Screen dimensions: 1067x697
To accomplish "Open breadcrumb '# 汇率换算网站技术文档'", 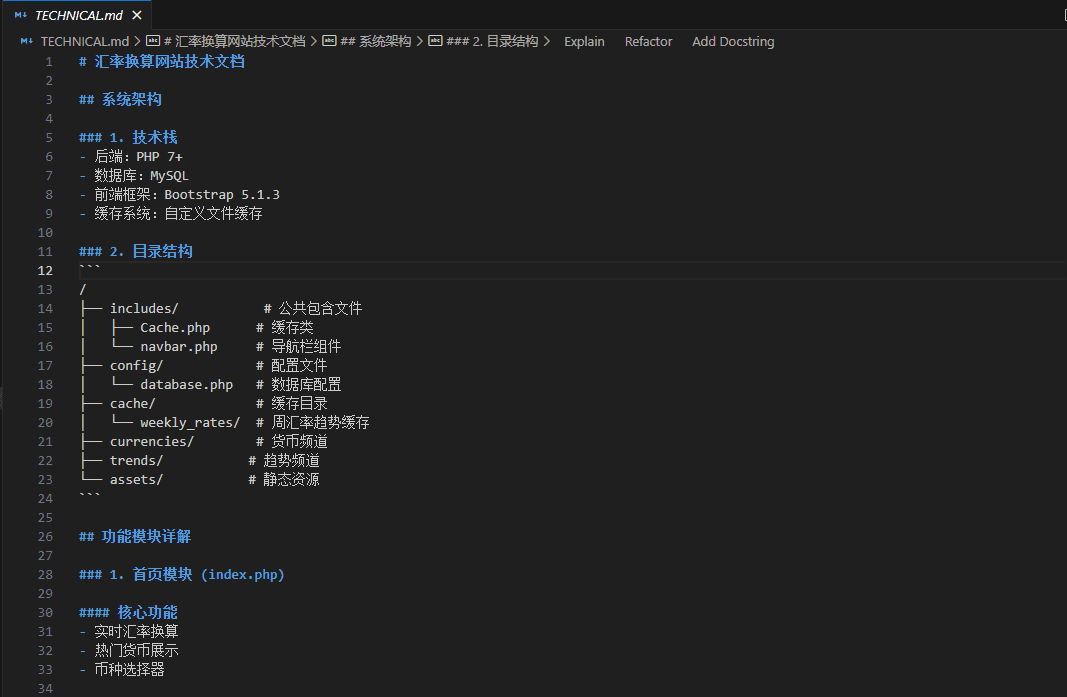I will click(235, 42).
